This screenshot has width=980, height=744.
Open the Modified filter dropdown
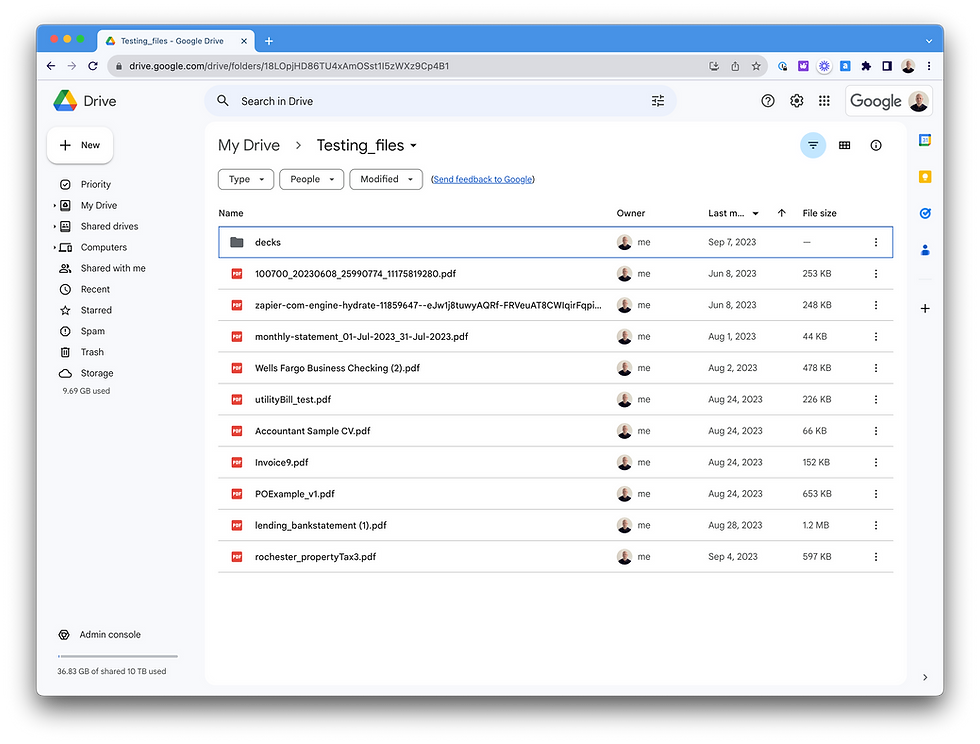(386, 179)
